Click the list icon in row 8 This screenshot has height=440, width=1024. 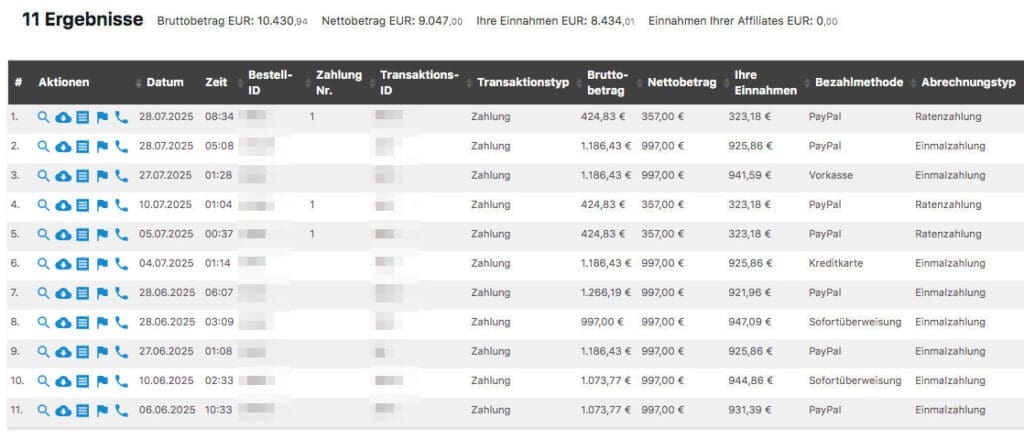pos(82,322)
